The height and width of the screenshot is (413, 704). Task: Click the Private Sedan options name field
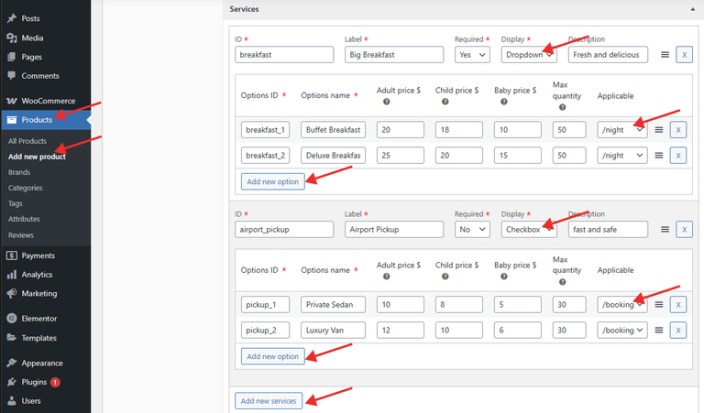[x=333, y=304]
